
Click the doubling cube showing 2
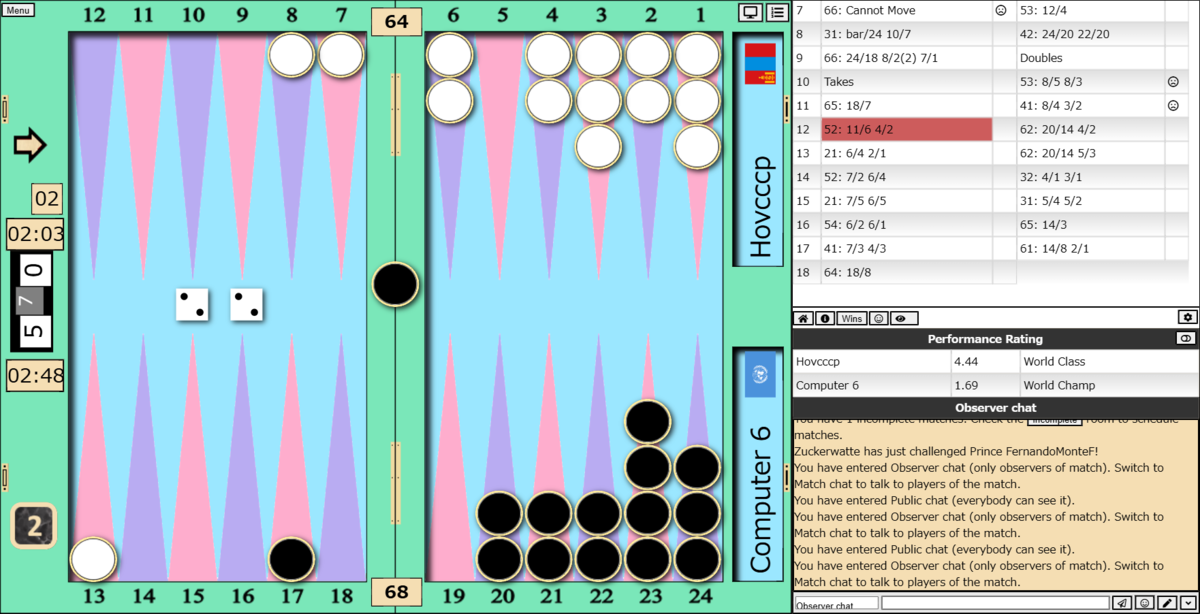coord(33,525)
